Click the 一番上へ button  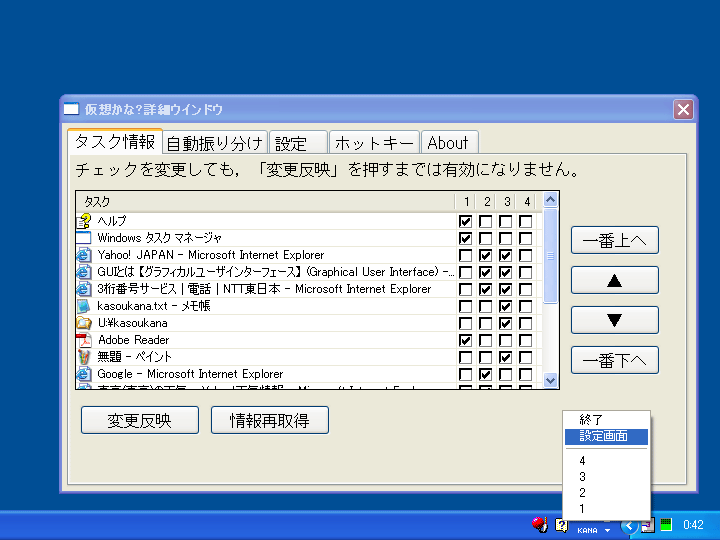[x=614, y=240]
